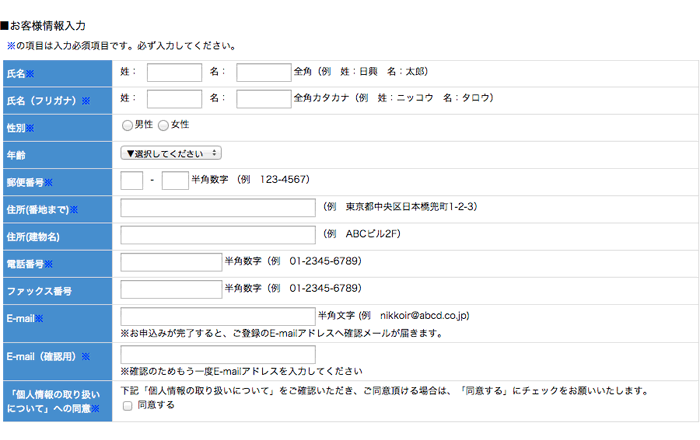Click the 性別 row label
This screenshot has width=700, height=440.
pos(21,128)
